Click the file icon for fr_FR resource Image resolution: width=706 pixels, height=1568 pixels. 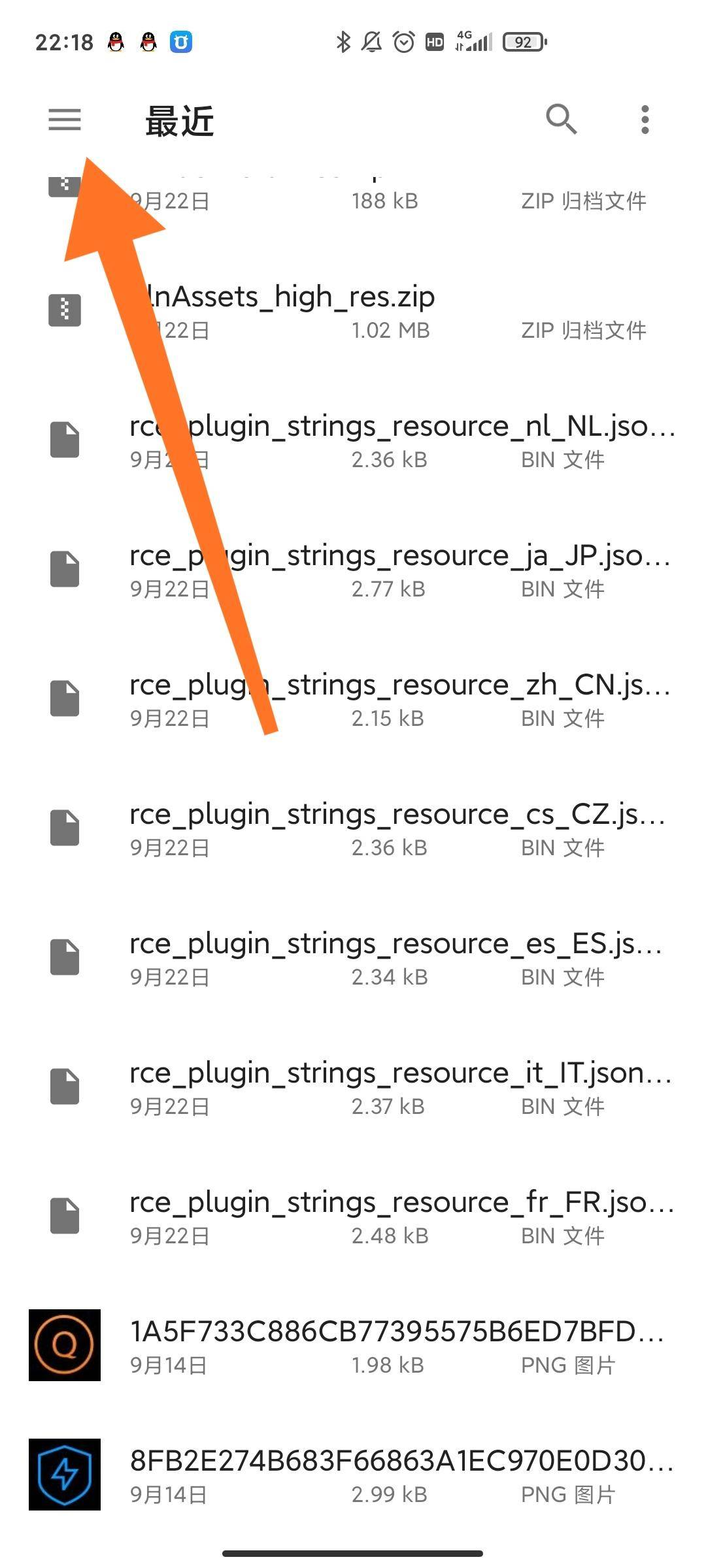[65, 1215]
